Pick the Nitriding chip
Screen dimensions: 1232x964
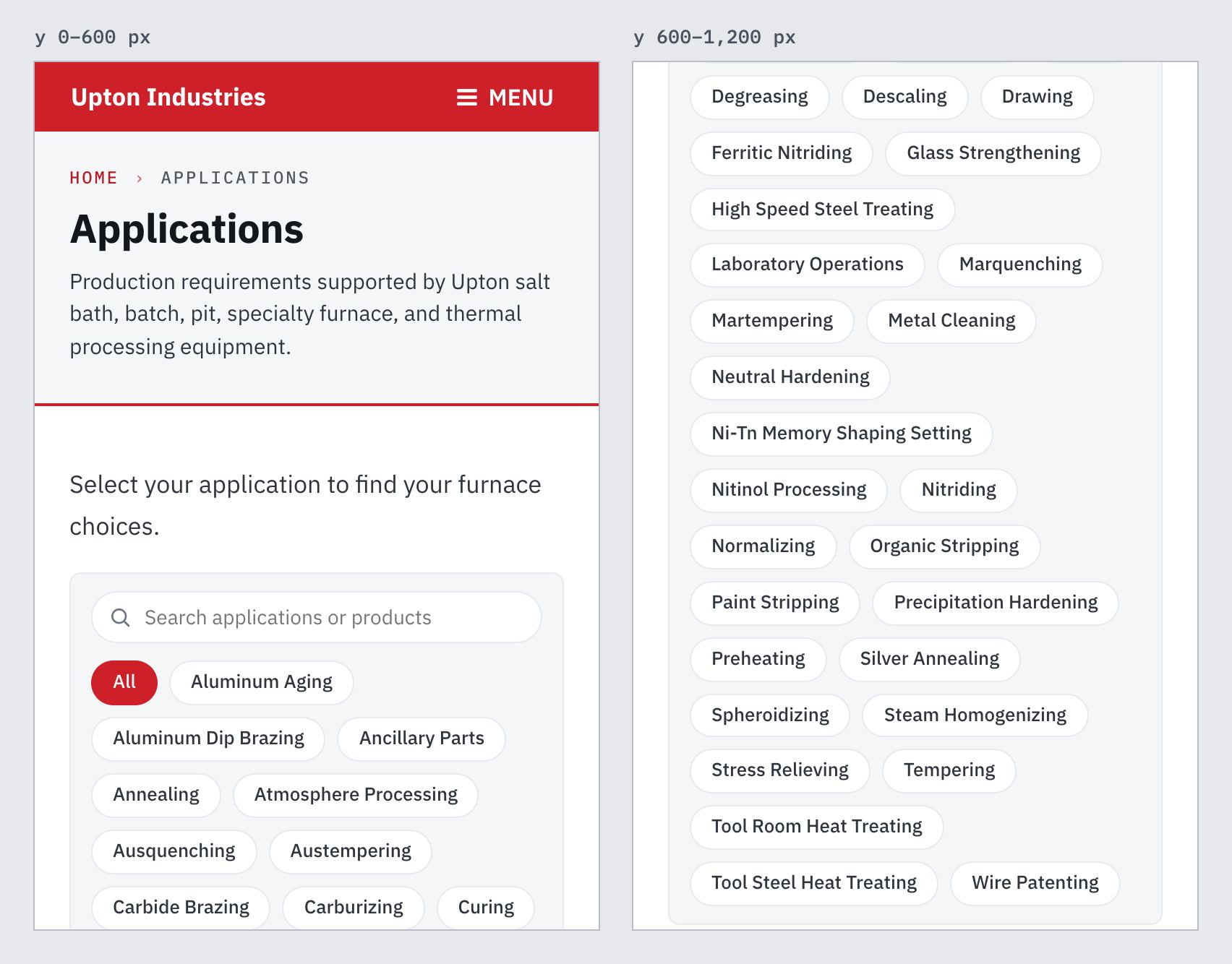[959, 490]
